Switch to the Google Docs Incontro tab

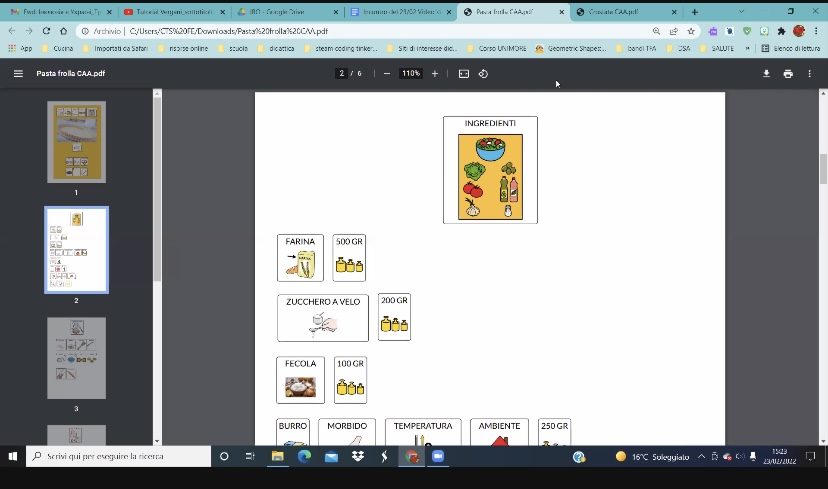[x=400, y=12]
